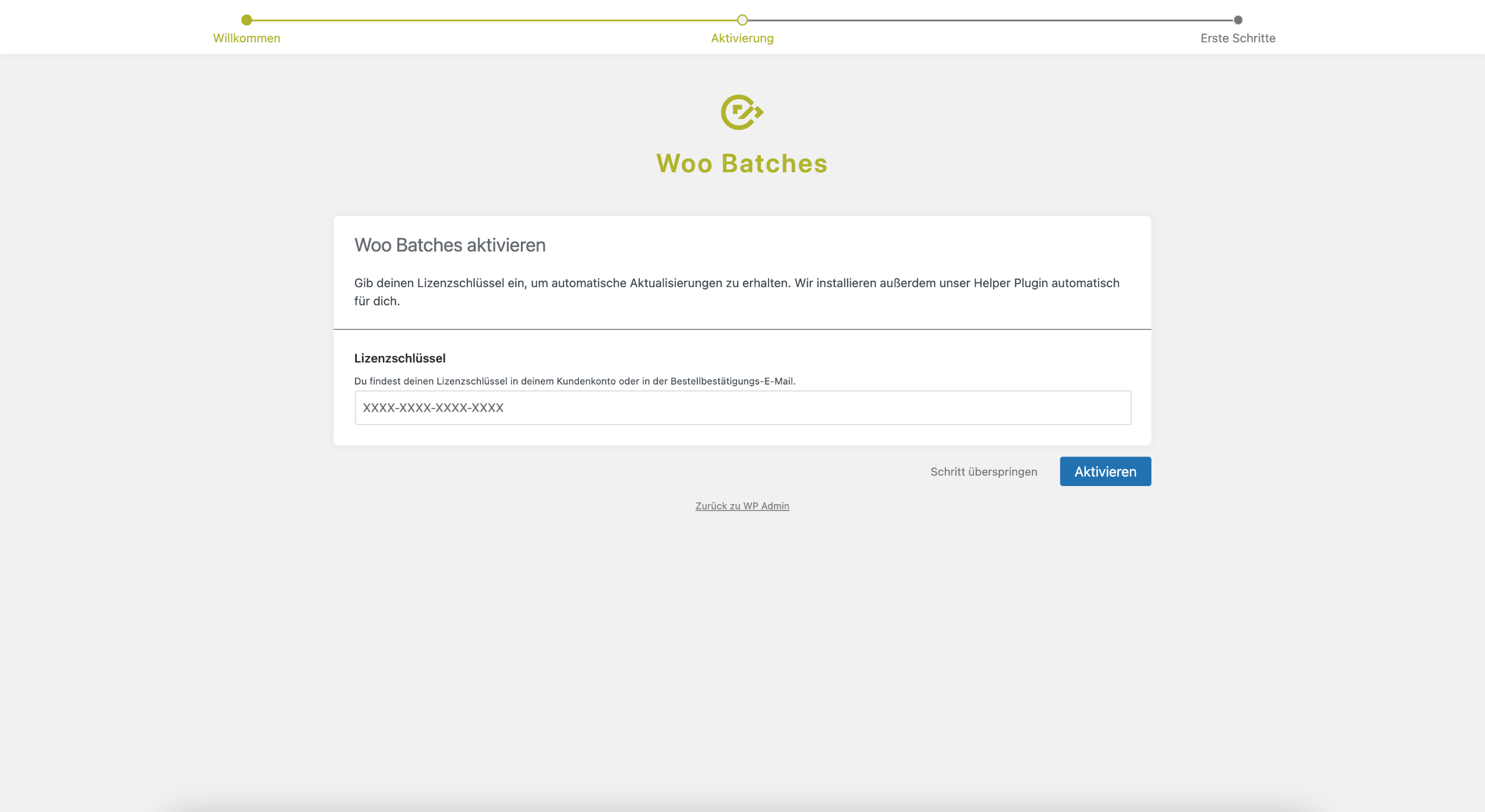Click the Woo Batches title text
The image size is (1485, 812).
coord(742,164)
